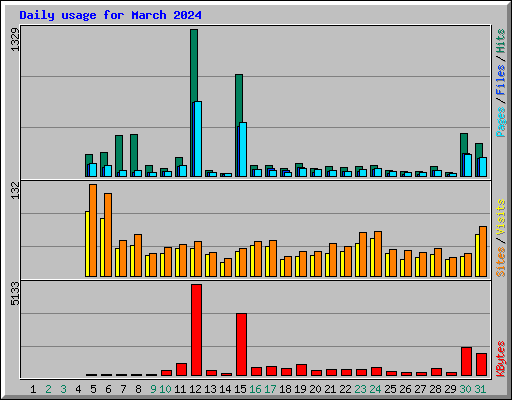Click the red KBytes bar for day 12
This screenshot has height=400, width=512.
pos(196,330)
